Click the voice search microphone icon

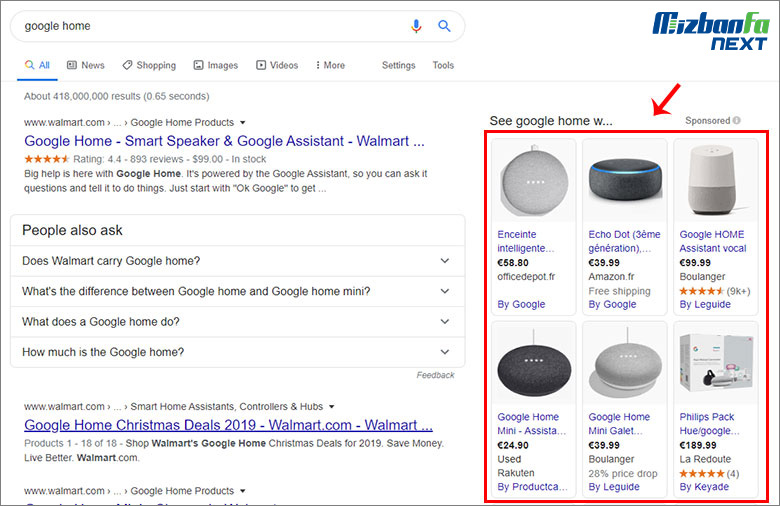click(x=416, y=26)
